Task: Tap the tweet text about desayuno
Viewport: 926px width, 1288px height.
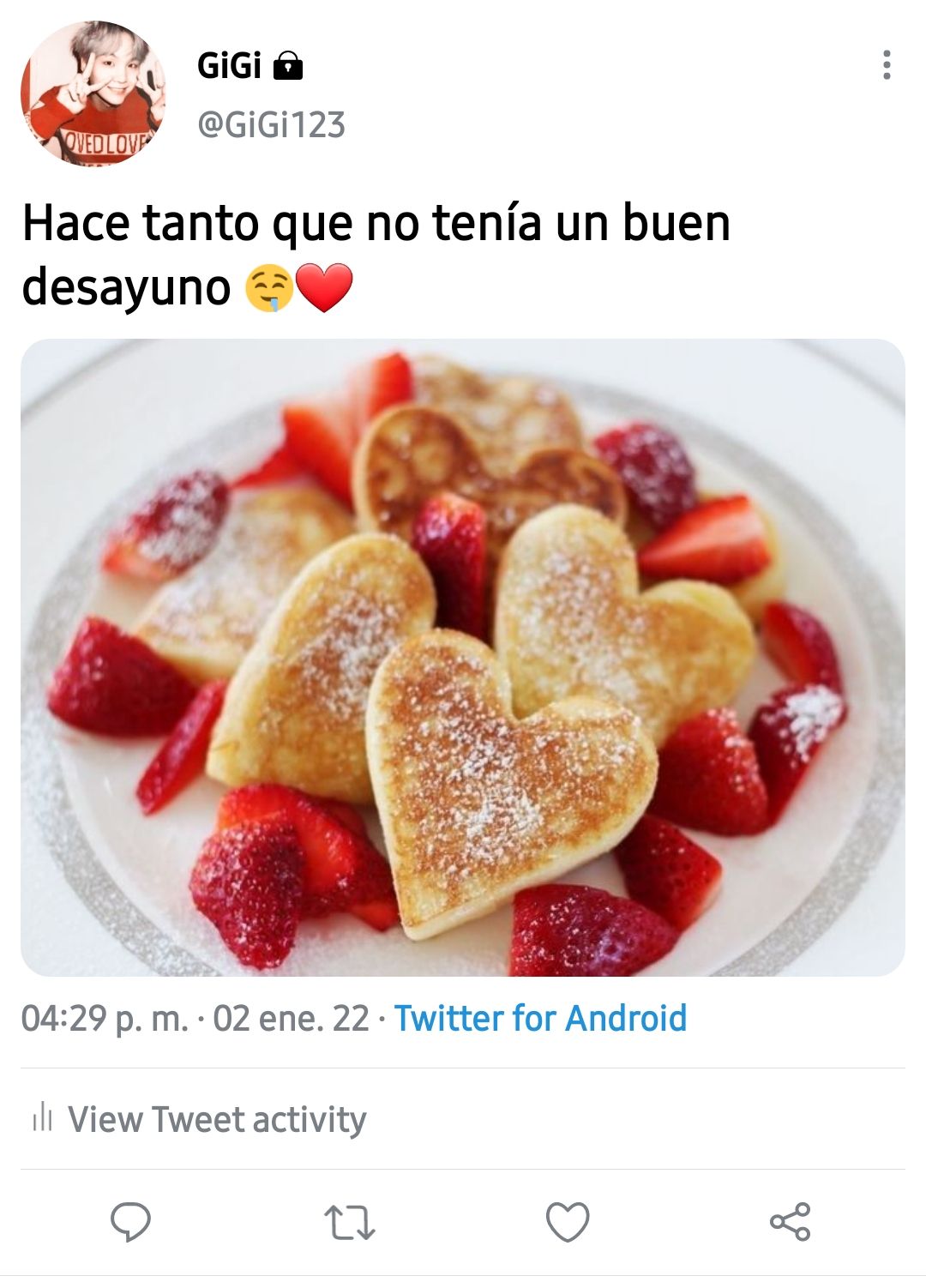Action: (376, 254)
